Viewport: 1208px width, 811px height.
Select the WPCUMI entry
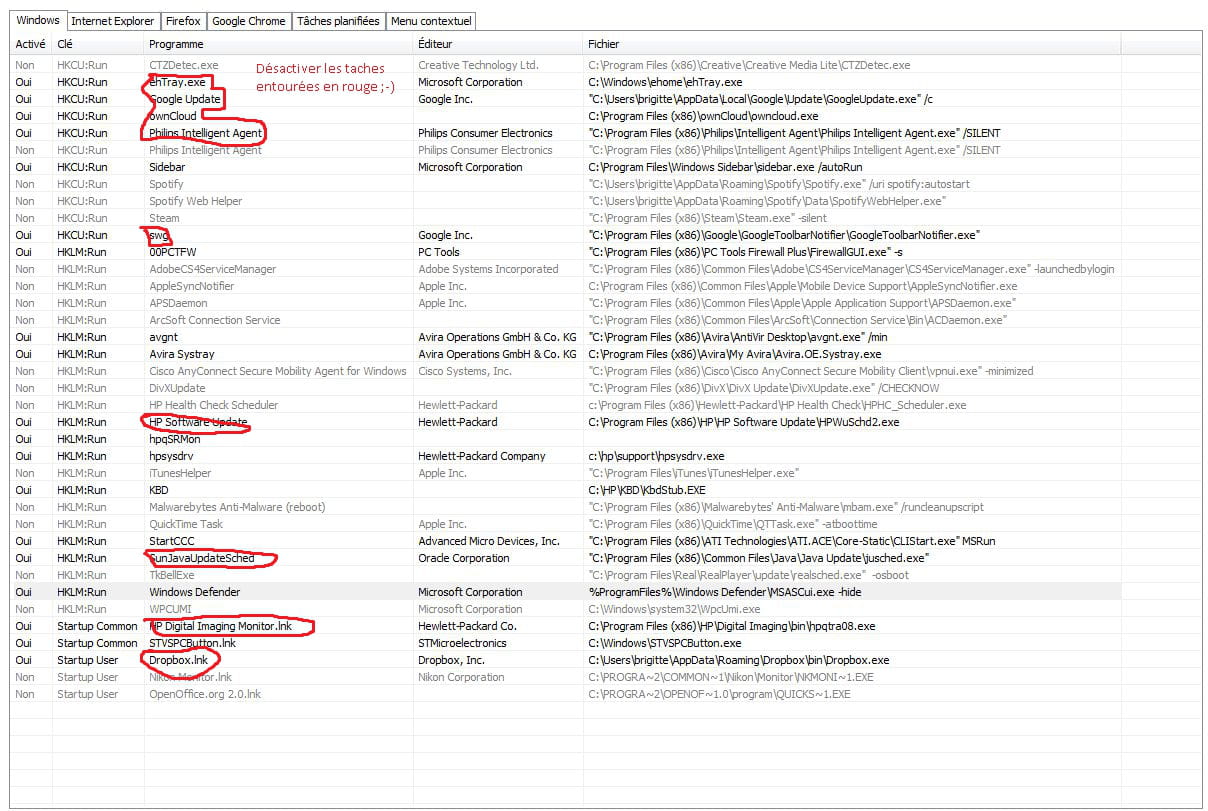click(170, 609)
